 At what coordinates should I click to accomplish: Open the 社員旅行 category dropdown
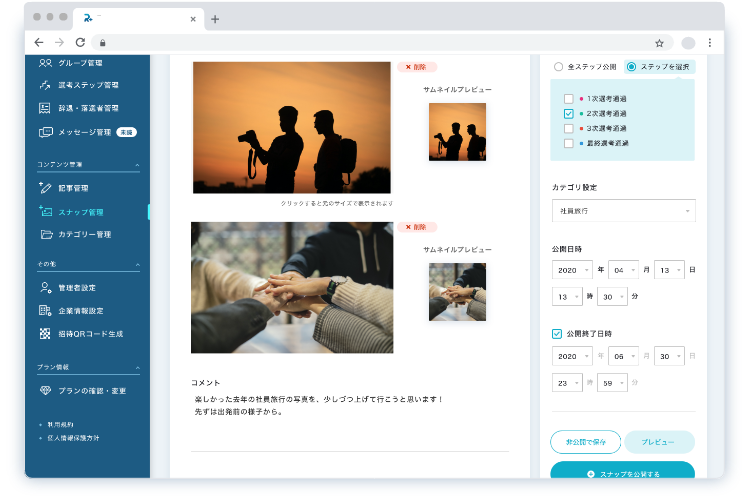coord(623,211)
